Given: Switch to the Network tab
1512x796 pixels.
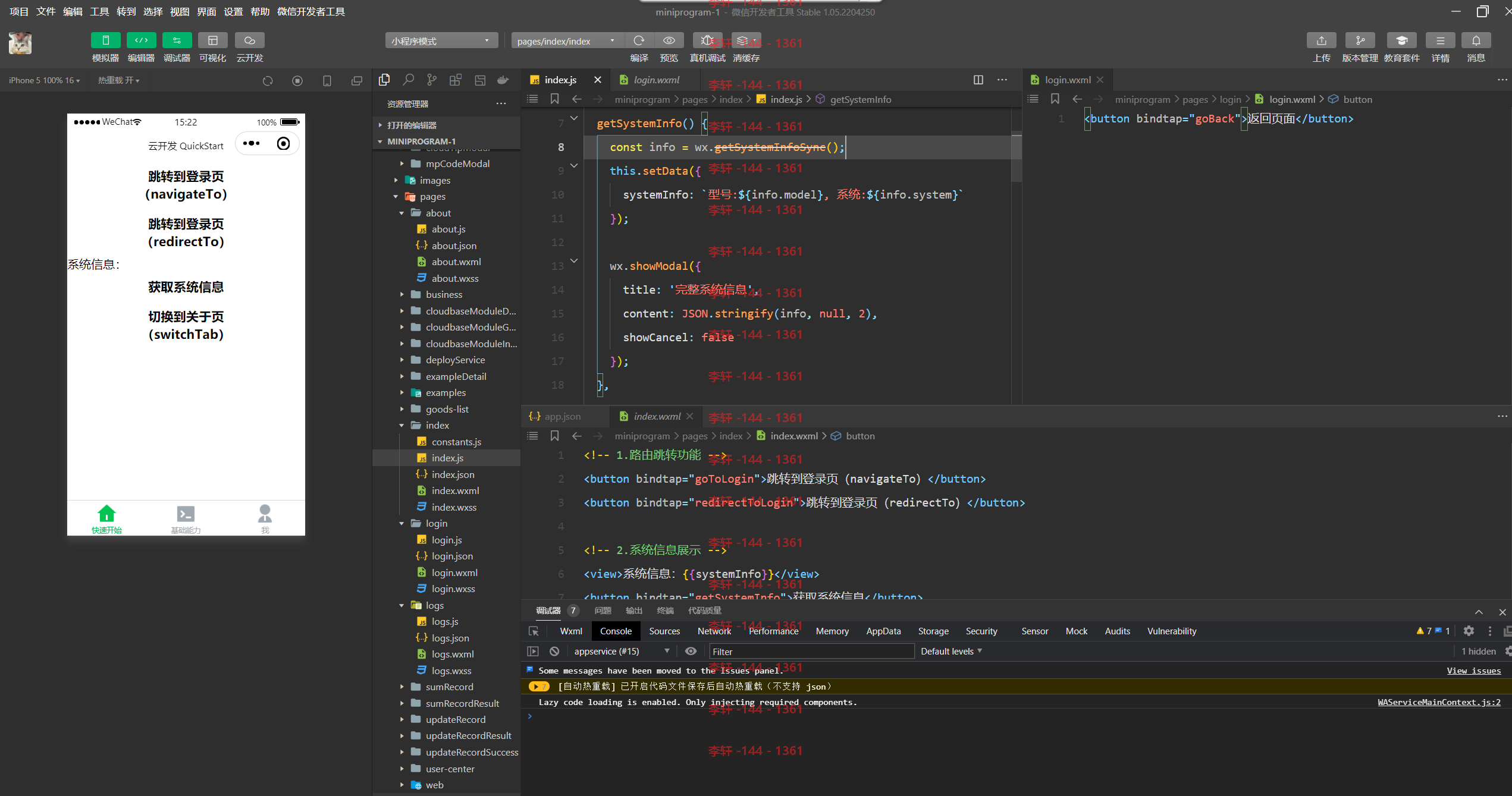Looking at the screenshot, I should (714, 631).
